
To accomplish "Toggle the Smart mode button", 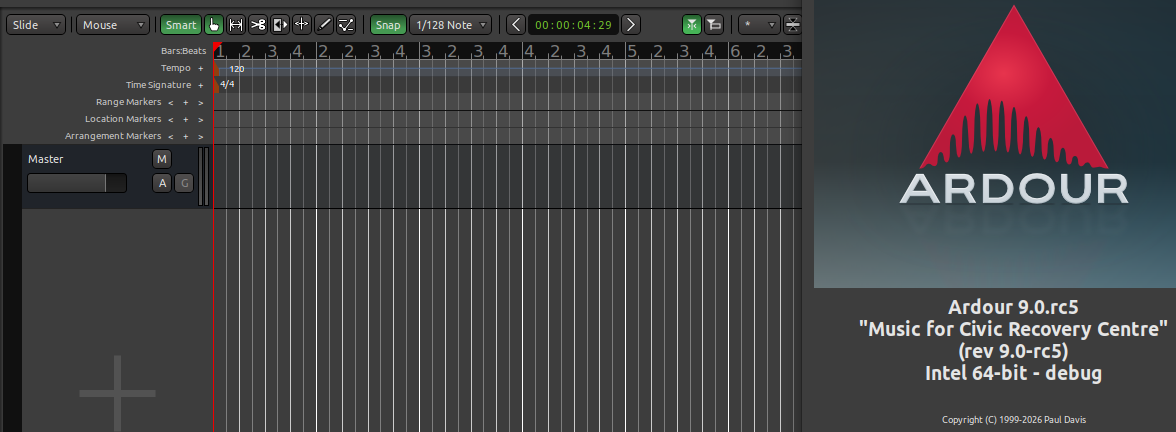I will click(181, 25).
